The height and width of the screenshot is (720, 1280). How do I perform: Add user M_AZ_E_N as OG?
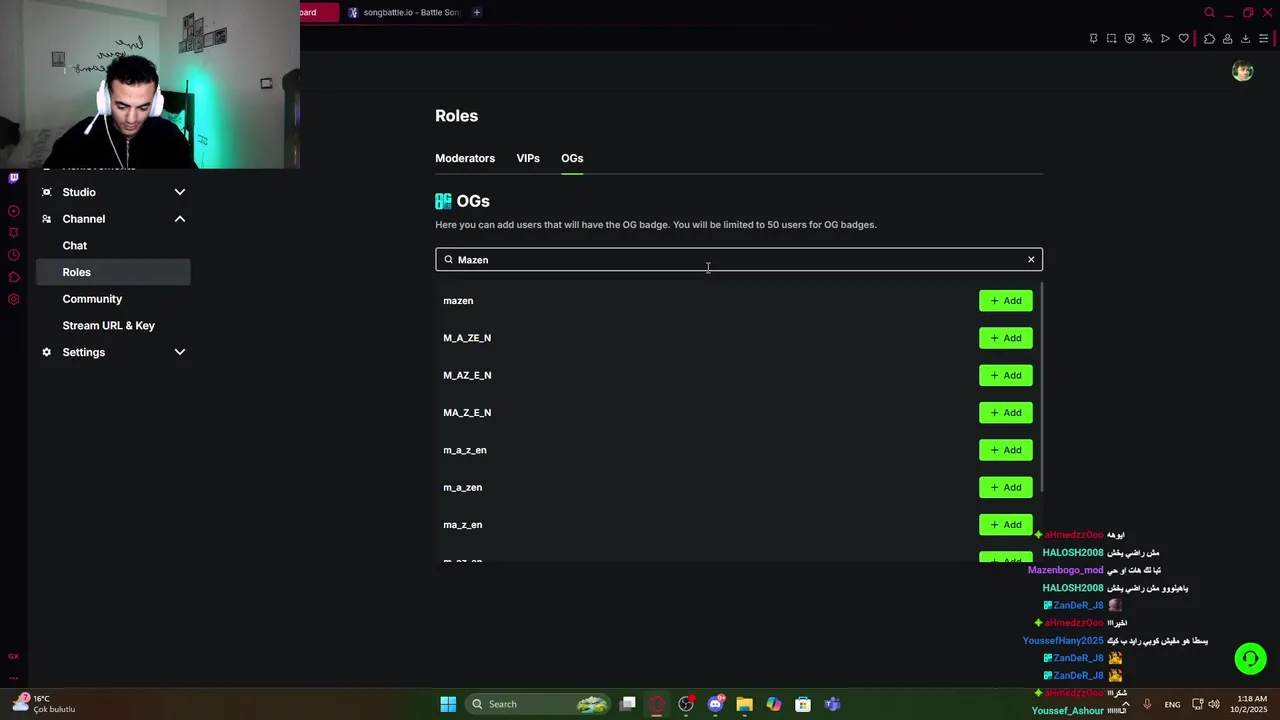click(x=1005, y=375)
